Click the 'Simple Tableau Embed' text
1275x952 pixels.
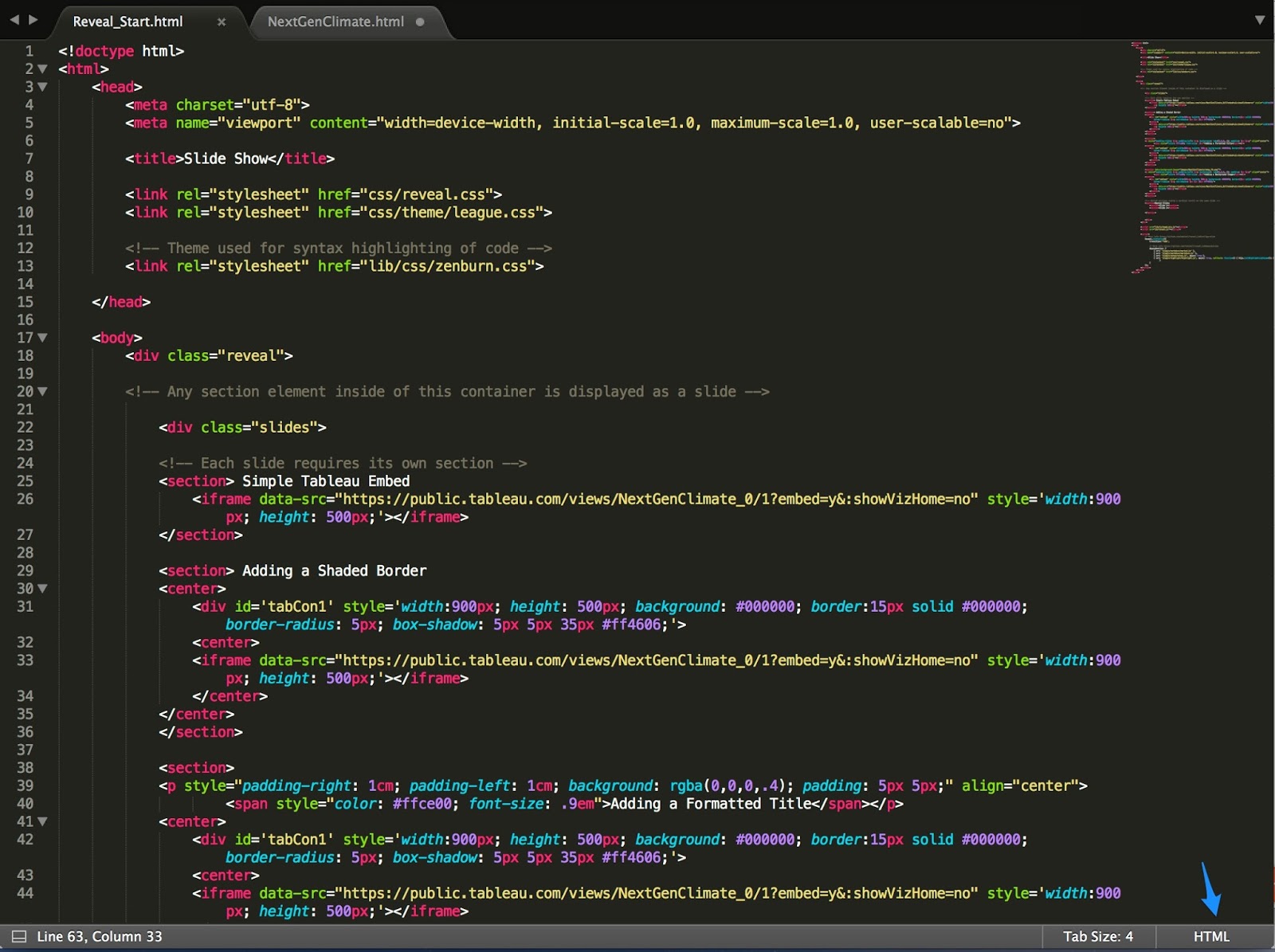tap(326, 481)
